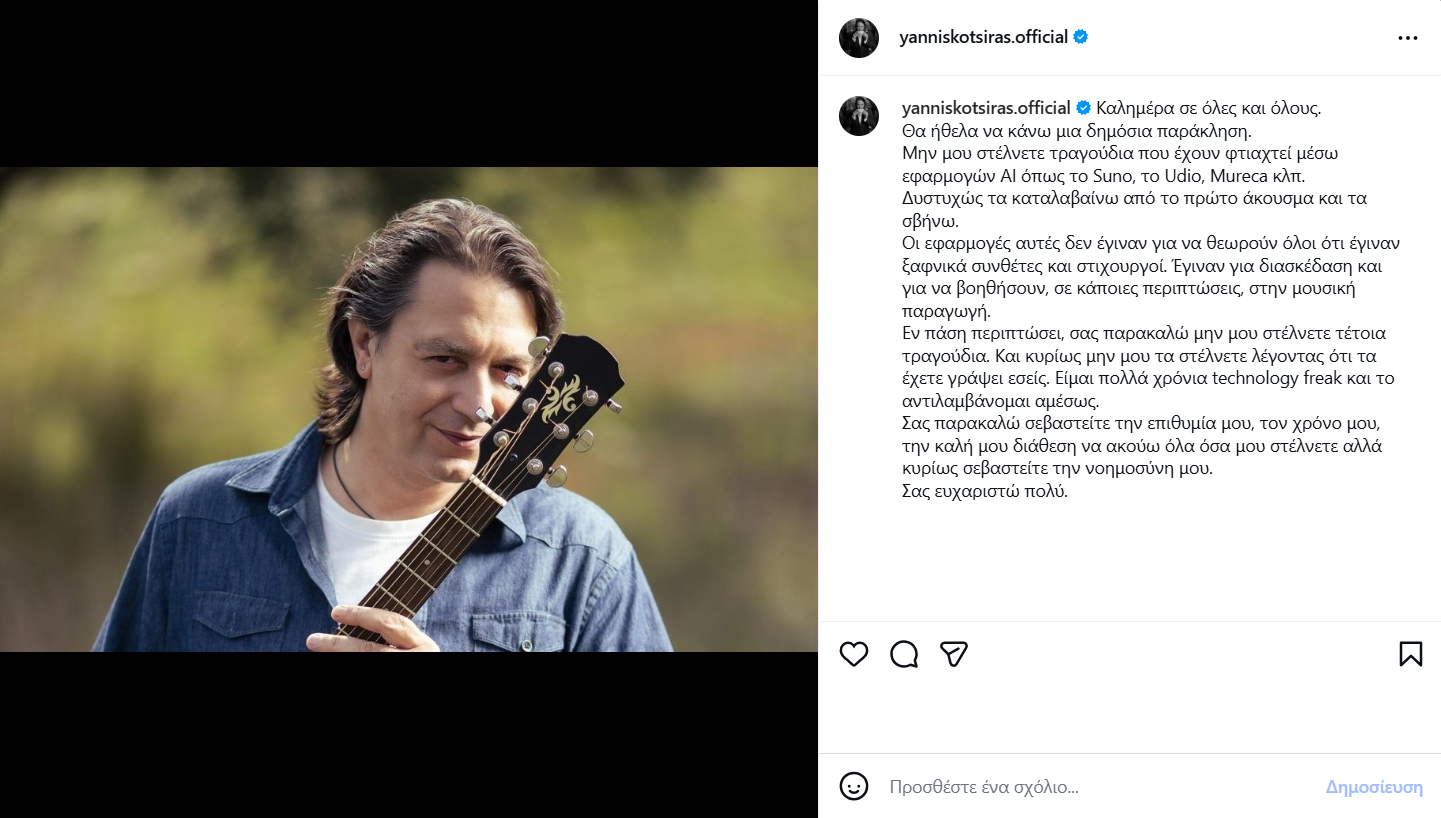Open comments via the speech bubble icon
Viewport: 1441px width, 818px height.
point(904,654)
